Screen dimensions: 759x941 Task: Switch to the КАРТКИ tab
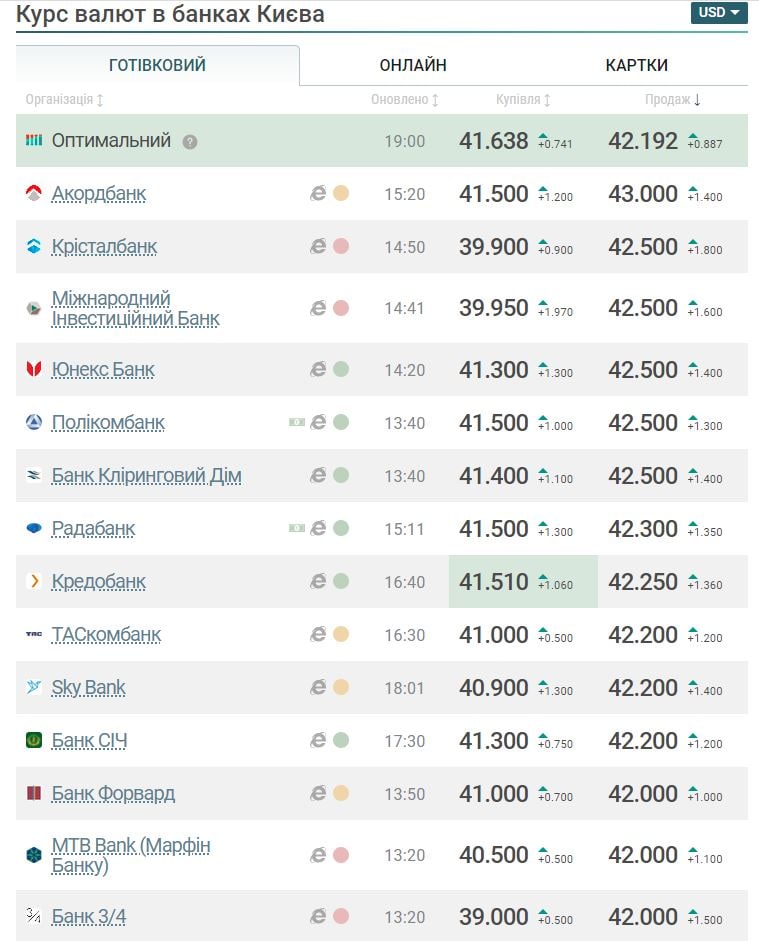636,65
